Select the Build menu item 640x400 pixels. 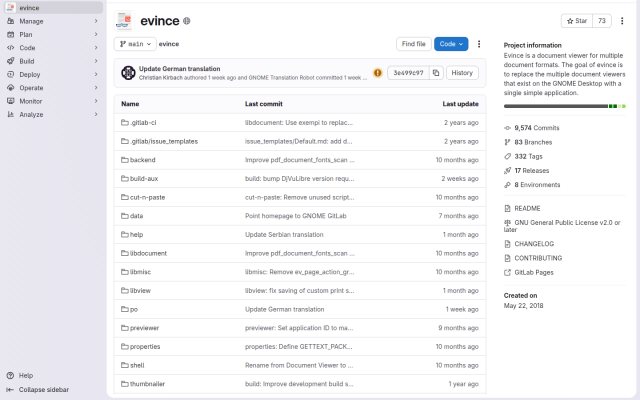click(53, 61)
